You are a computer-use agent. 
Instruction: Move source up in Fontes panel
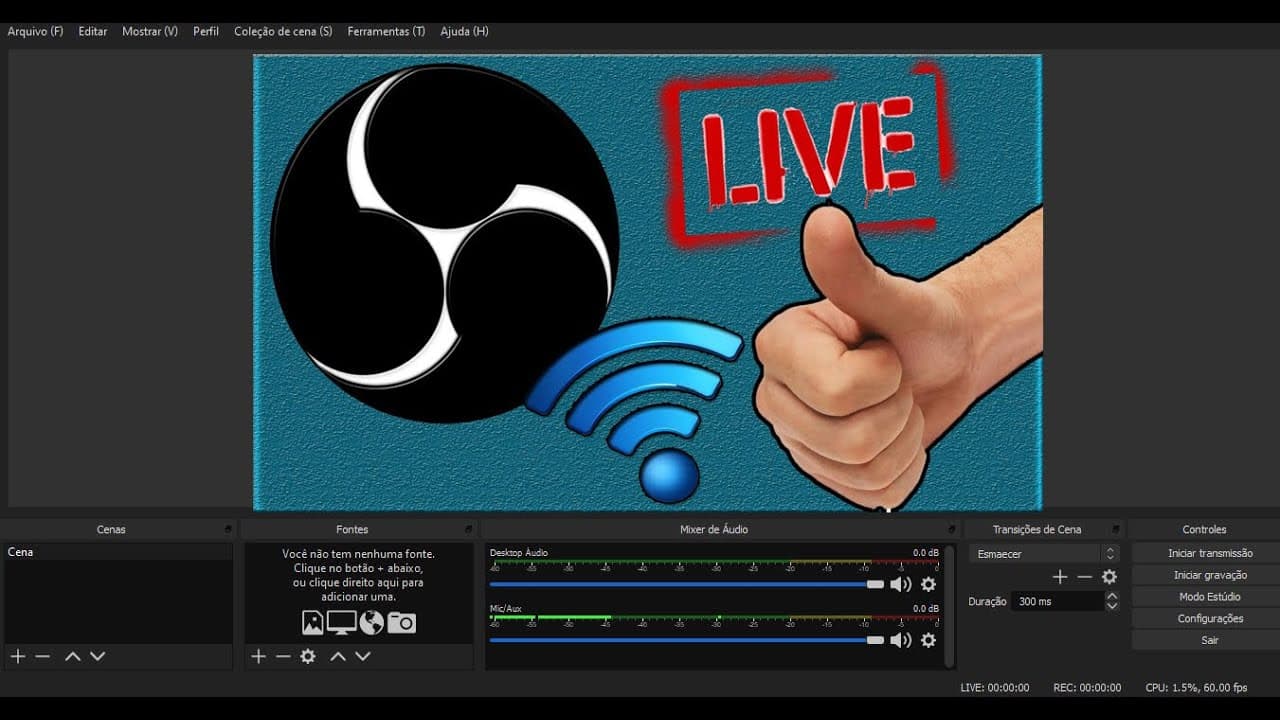pos(338,656)
